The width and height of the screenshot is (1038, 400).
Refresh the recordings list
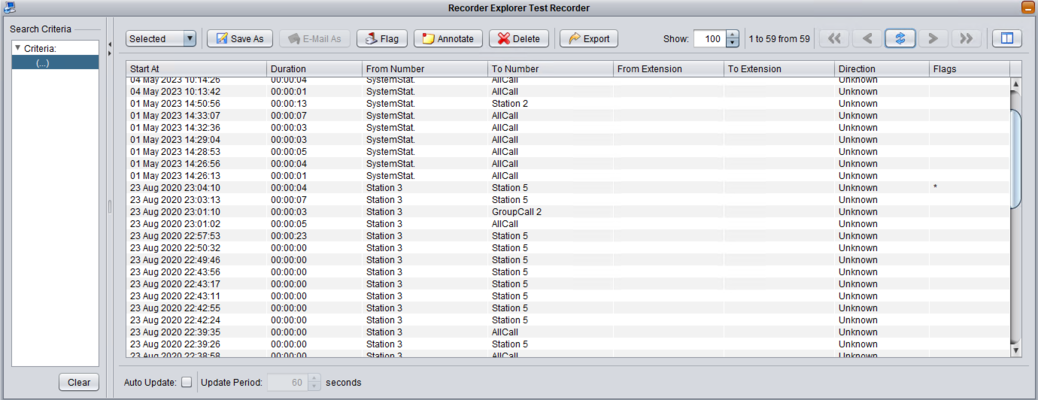coord(900,38)
